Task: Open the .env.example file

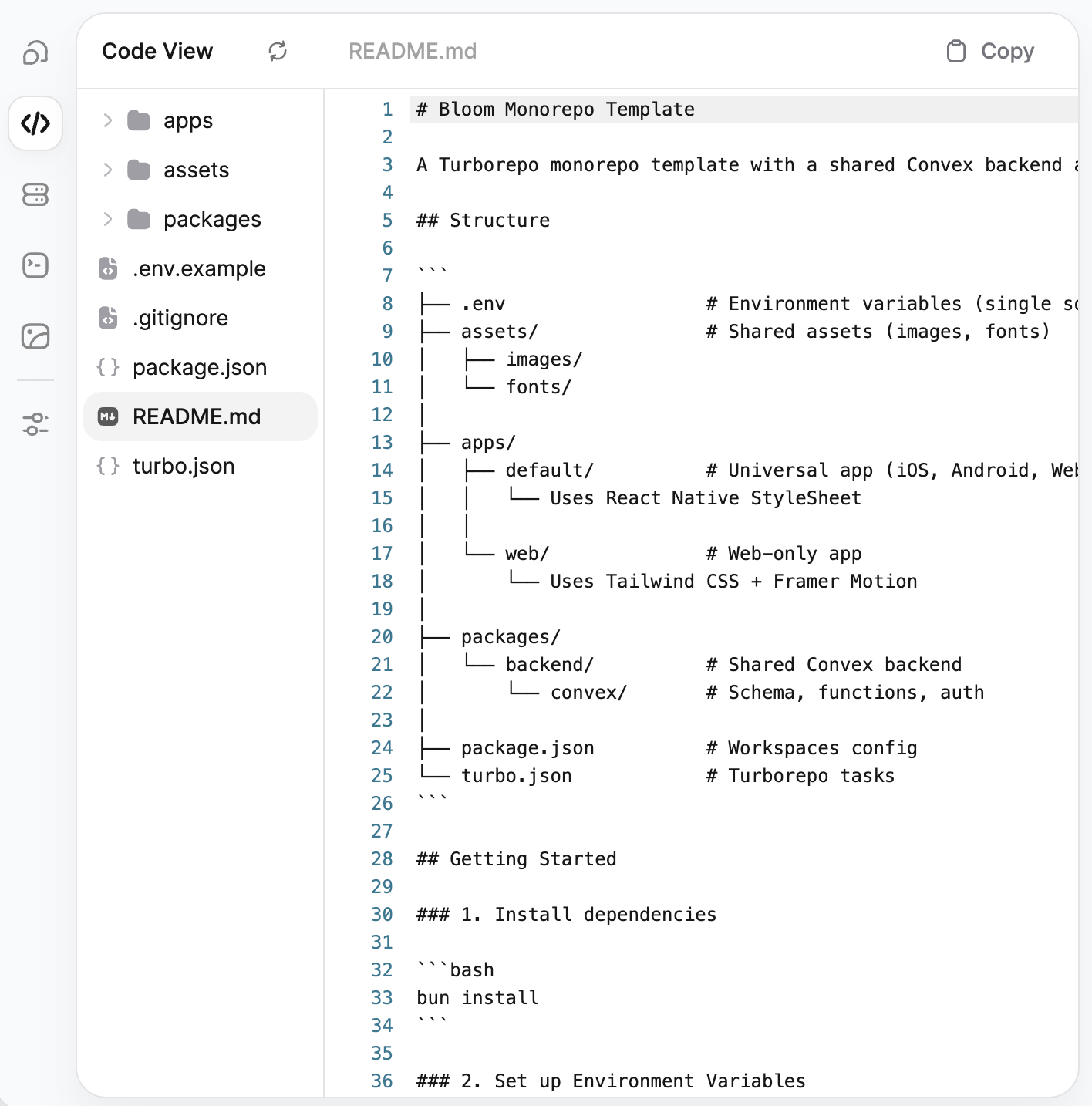Action: pos(199,268)
